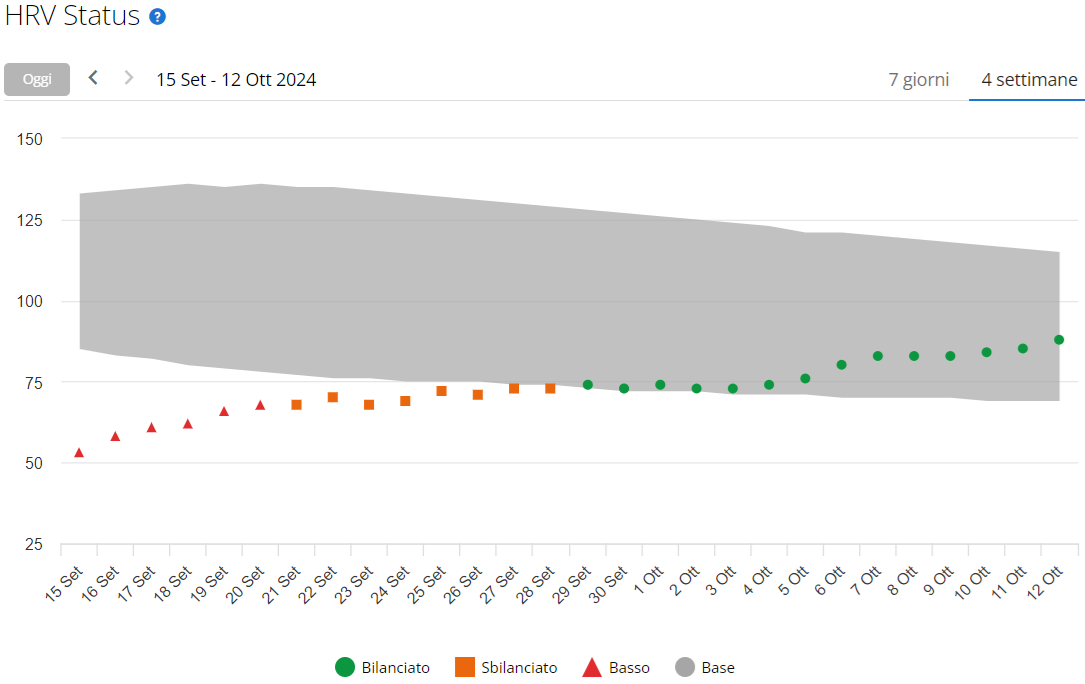The width and height of the screenshot is (1085, 684).
Task: Click the orange Sbilanciato legend square
Action: coord(464,667)
